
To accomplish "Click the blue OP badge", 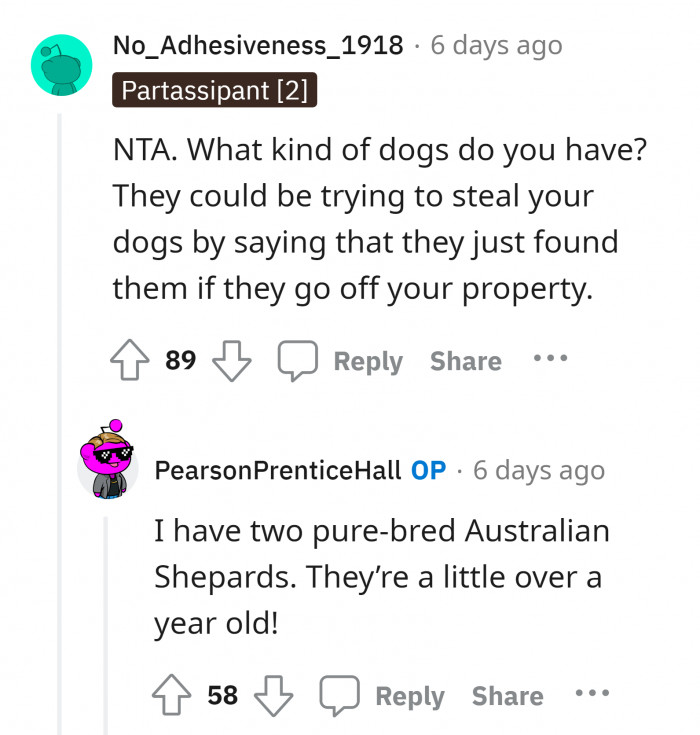I will (428, 470).
